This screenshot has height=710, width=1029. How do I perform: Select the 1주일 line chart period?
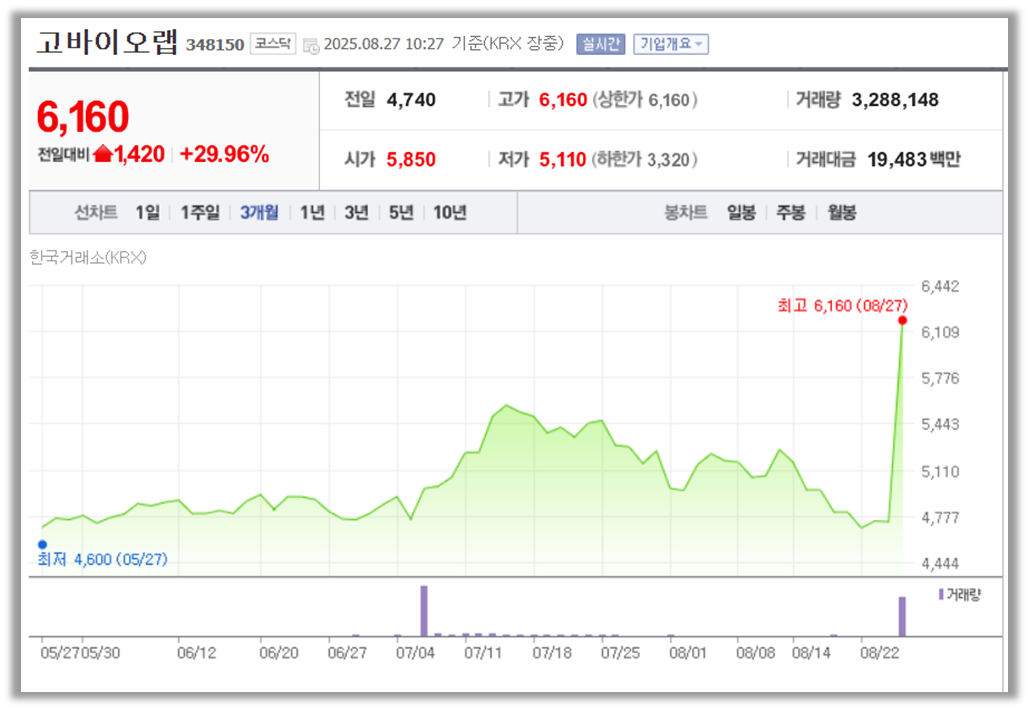[200, 213]
